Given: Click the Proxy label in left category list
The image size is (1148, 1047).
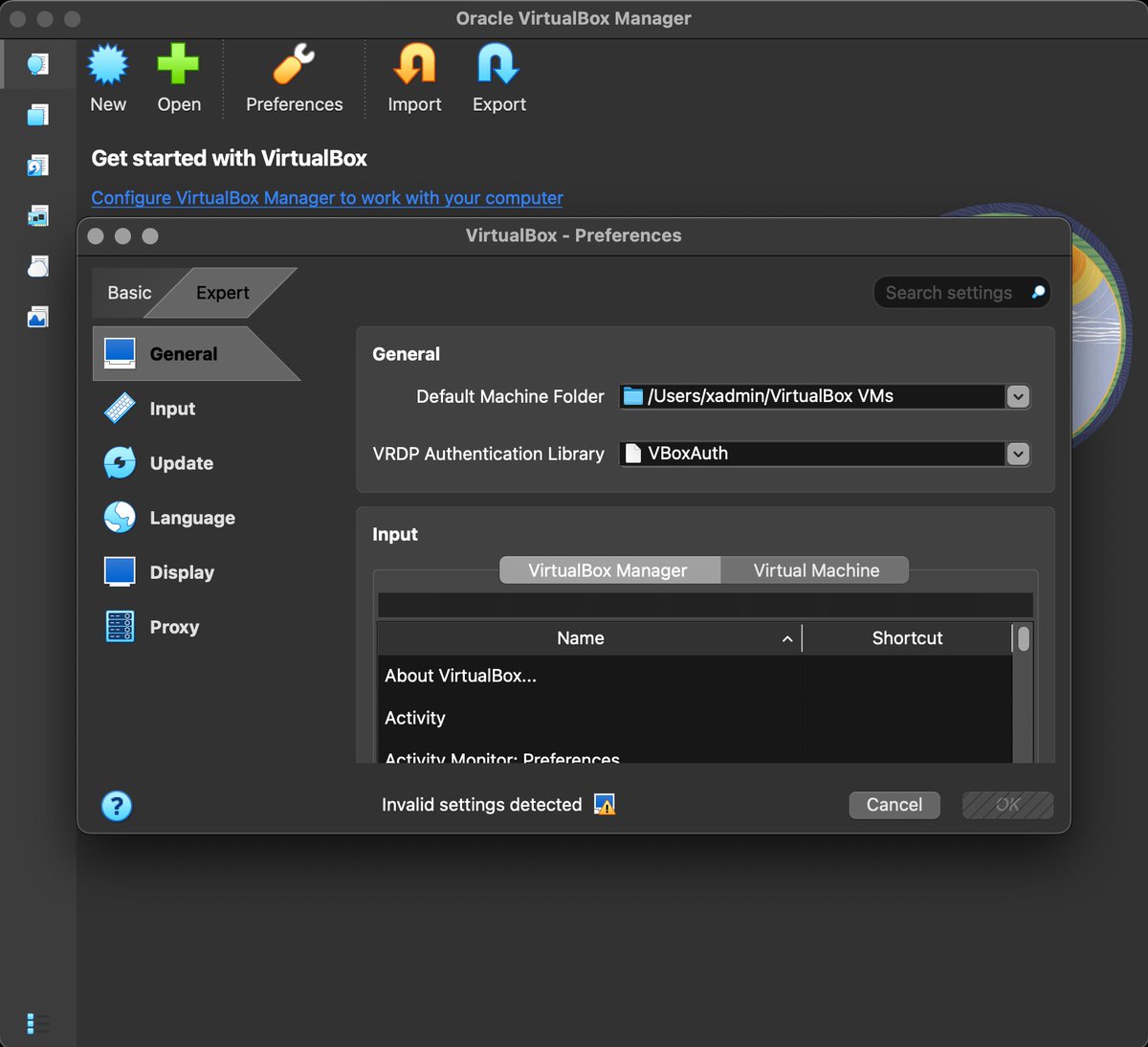Looking at the screenshot, I should 174,627.
